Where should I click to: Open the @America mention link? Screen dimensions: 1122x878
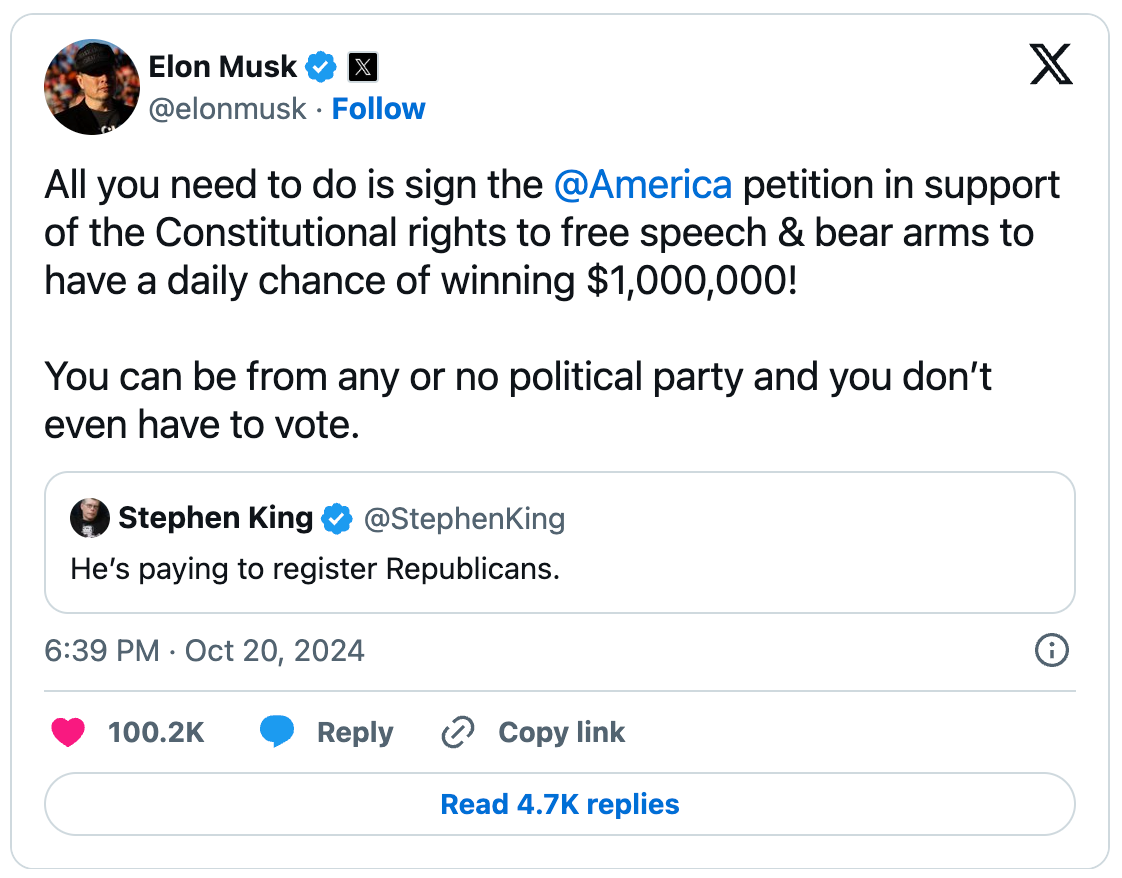pyautogui.click(x=642, y=185)
